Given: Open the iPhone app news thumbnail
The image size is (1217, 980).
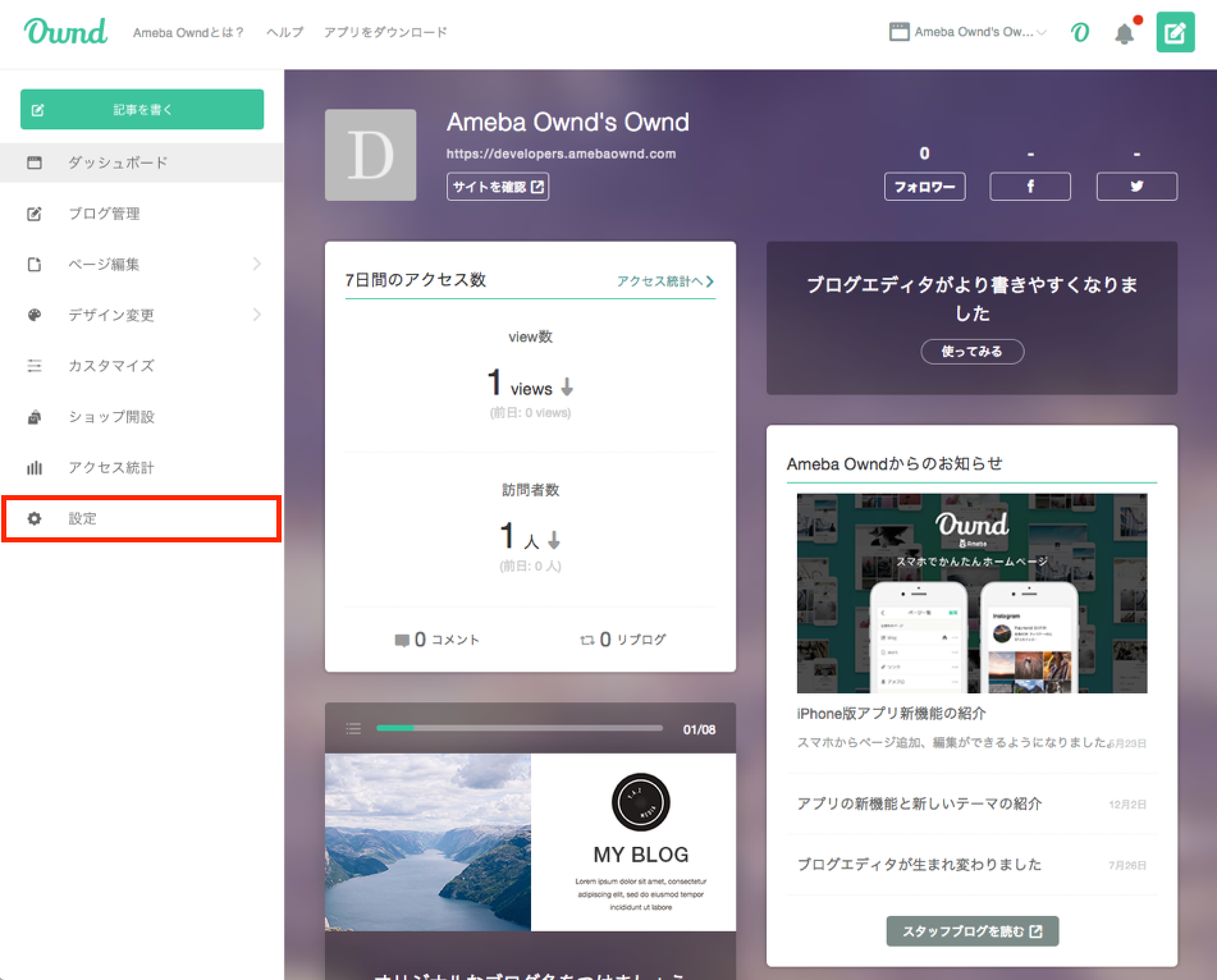Looking at the screenshot, I should 971,593.
